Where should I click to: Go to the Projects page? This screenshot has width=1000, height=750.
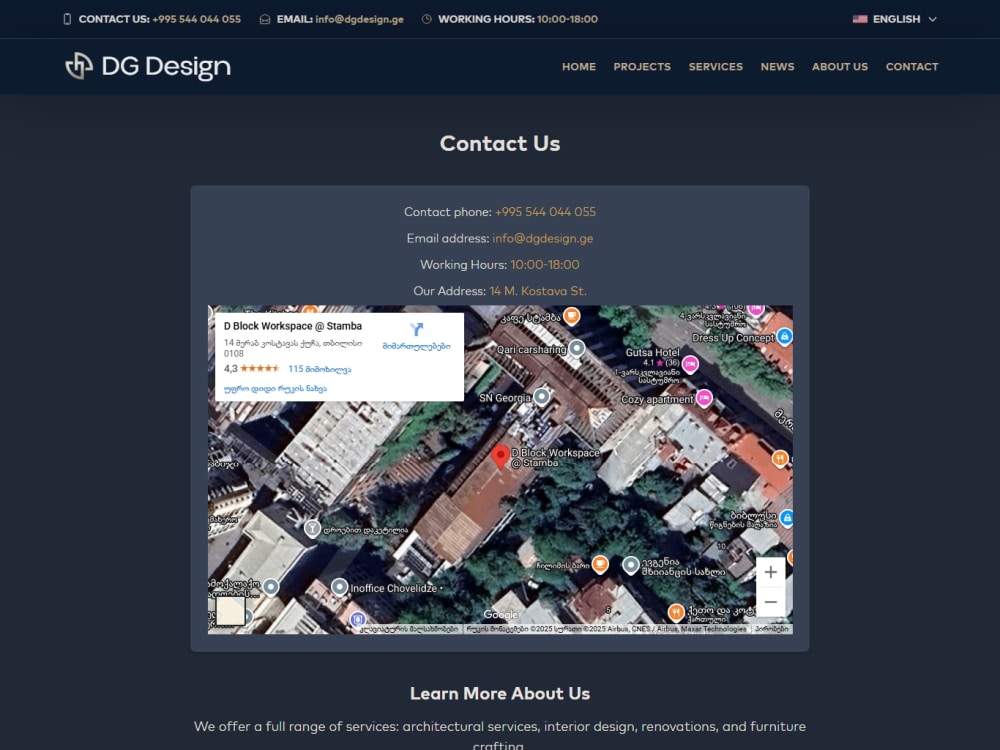click(x=642, y=66)
